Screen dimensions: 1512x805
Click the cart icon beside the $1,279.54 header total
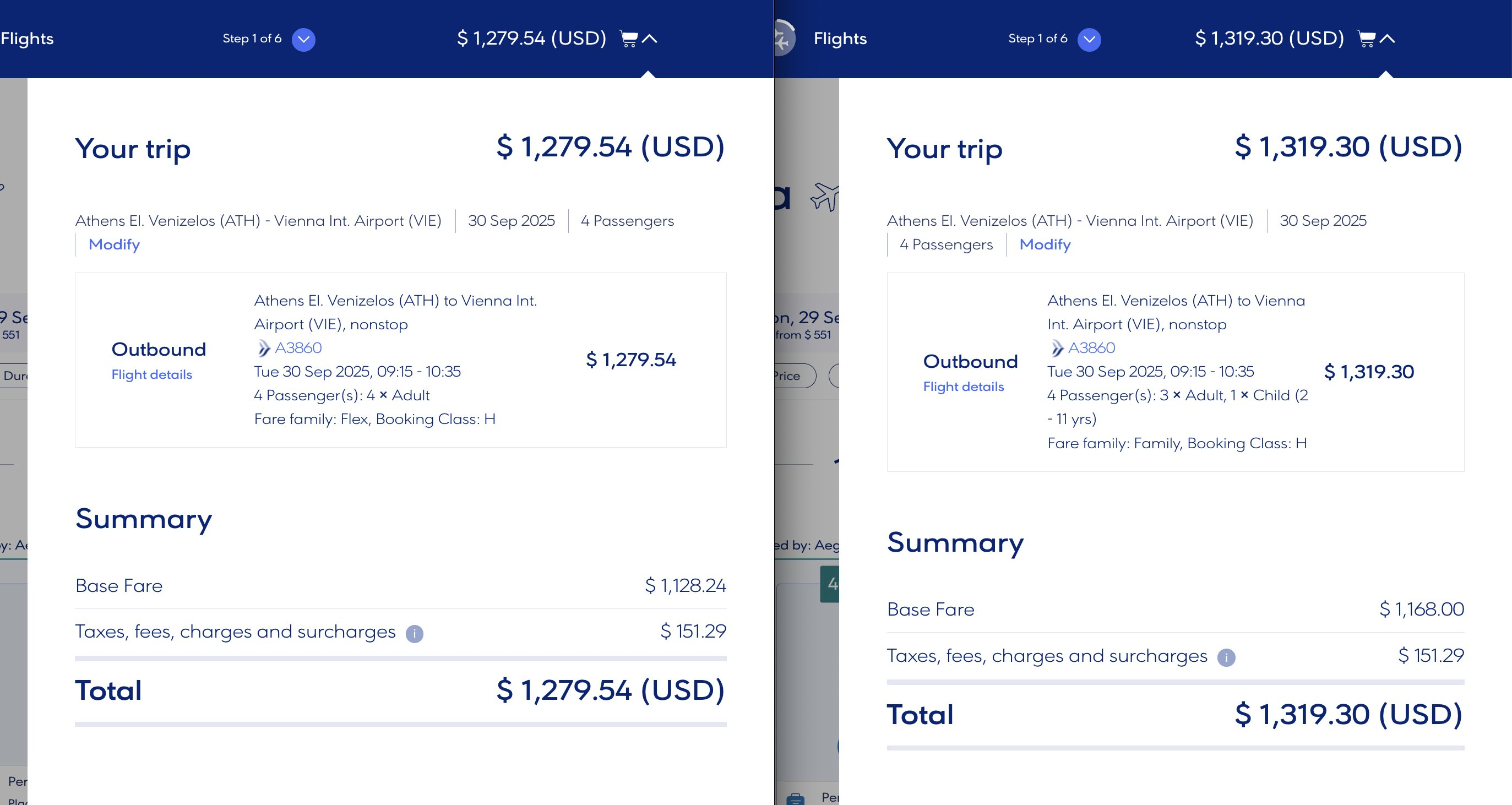(x=628, y=39)
